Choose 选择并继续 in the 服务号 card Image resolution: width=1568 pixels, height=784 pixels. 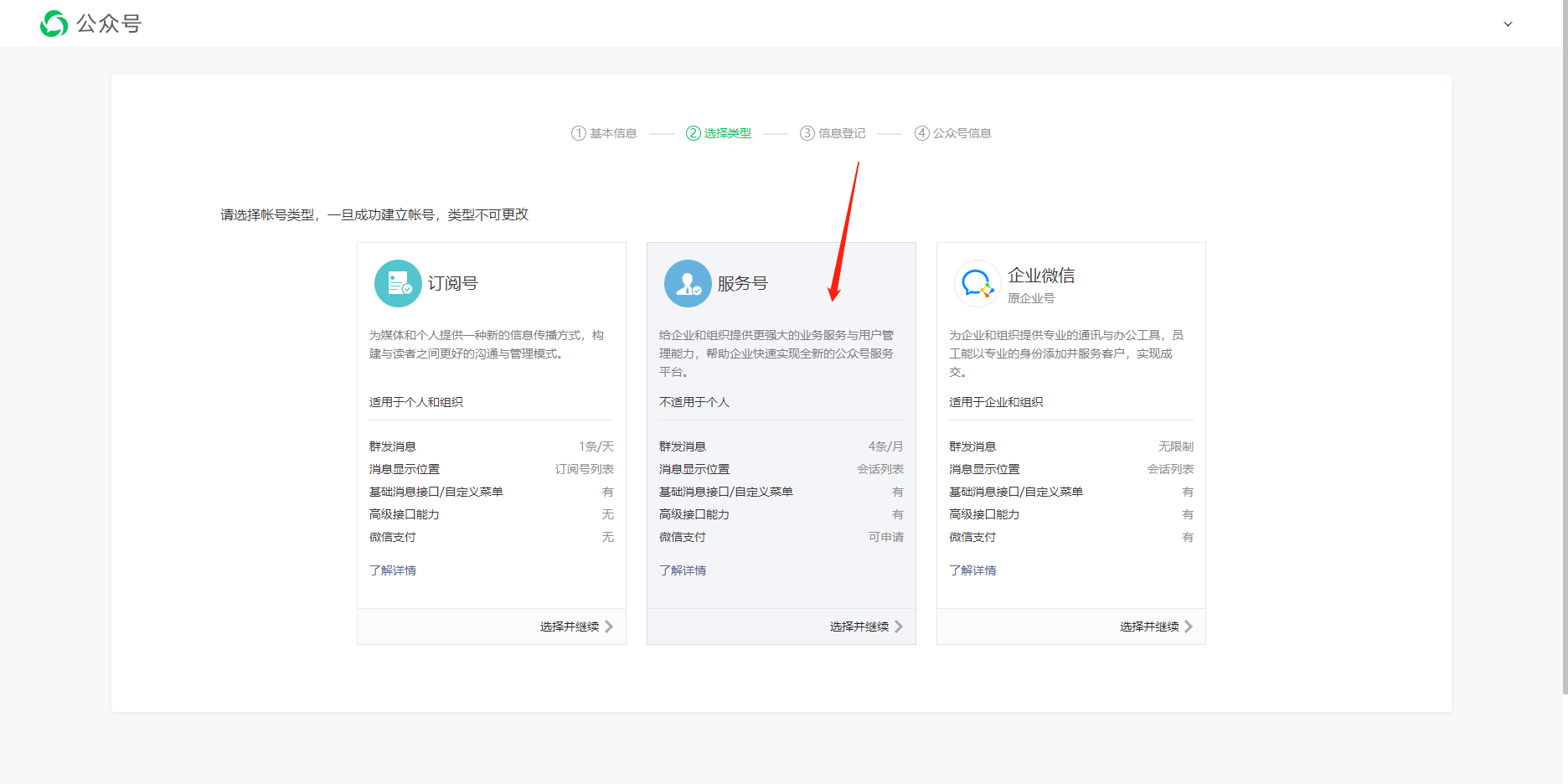click(x=859, y=627)
